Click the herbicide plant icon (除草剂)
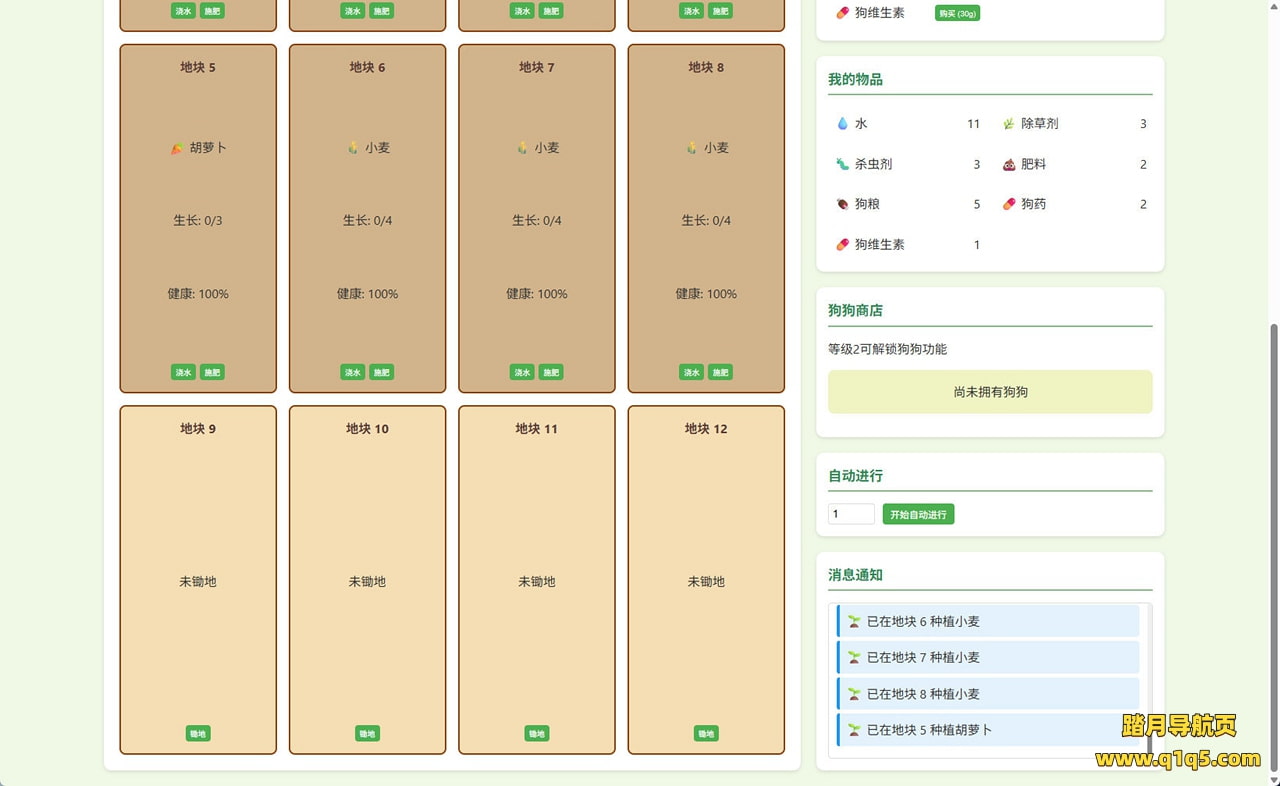Image resolution: width=1280 pixels, height=786 pixels. click(x=1008, y=124)
